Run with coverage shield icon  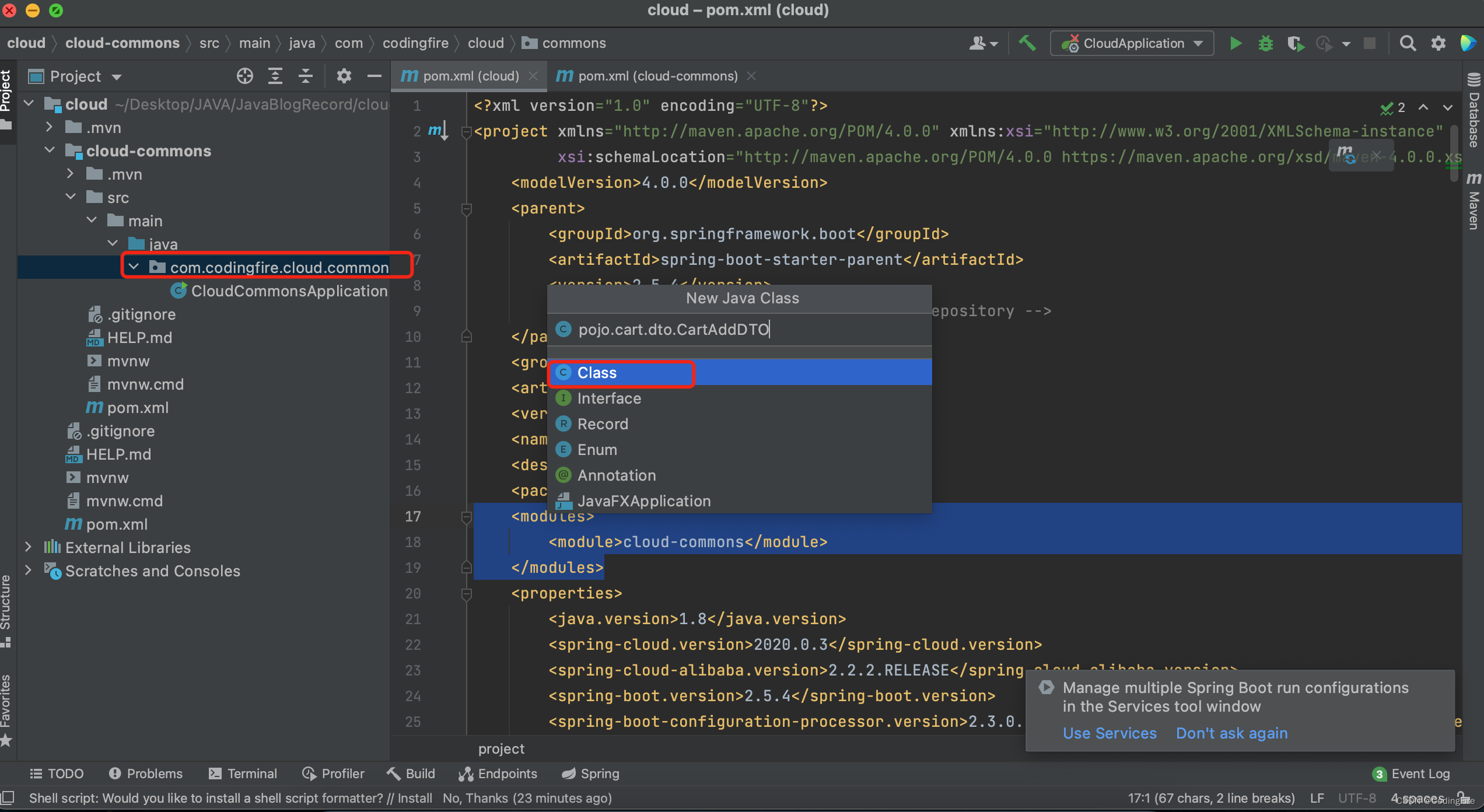[x=1295, y=43]
